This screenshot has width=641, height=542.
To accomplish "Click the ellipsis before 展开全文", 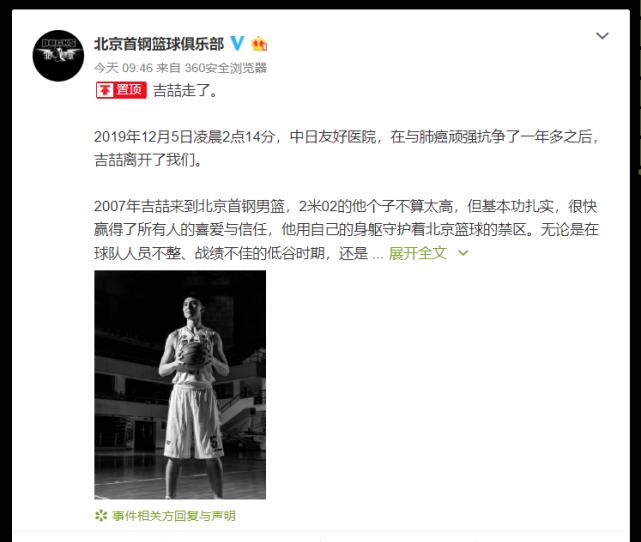I will click(x=378, y=255).
